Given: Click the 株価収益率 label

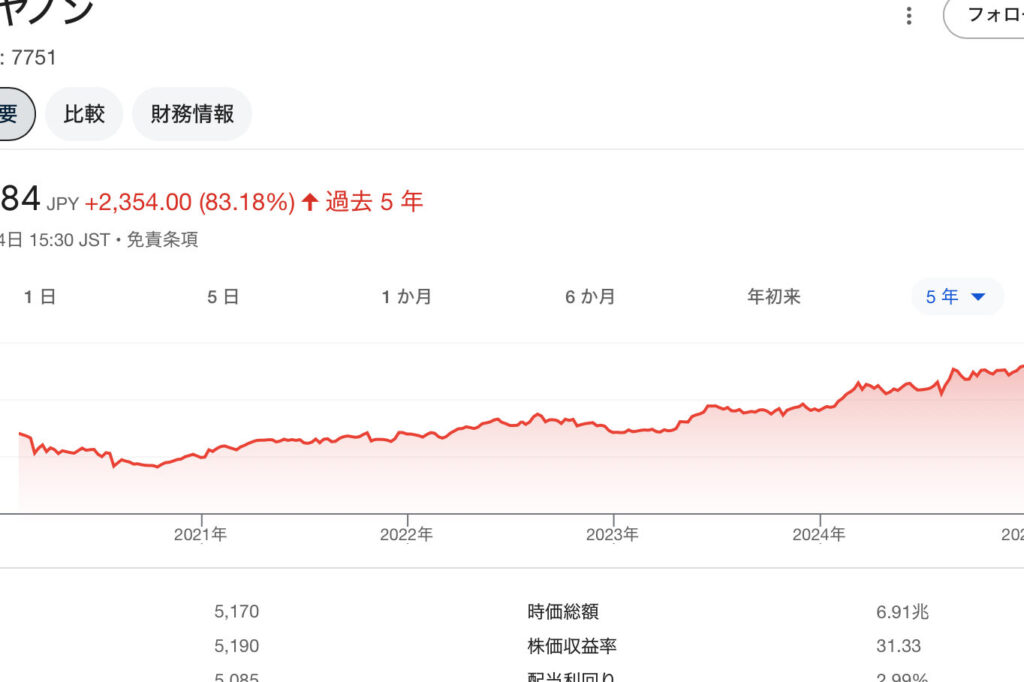Looking at the screenshot, I should (x=572, y=646).
